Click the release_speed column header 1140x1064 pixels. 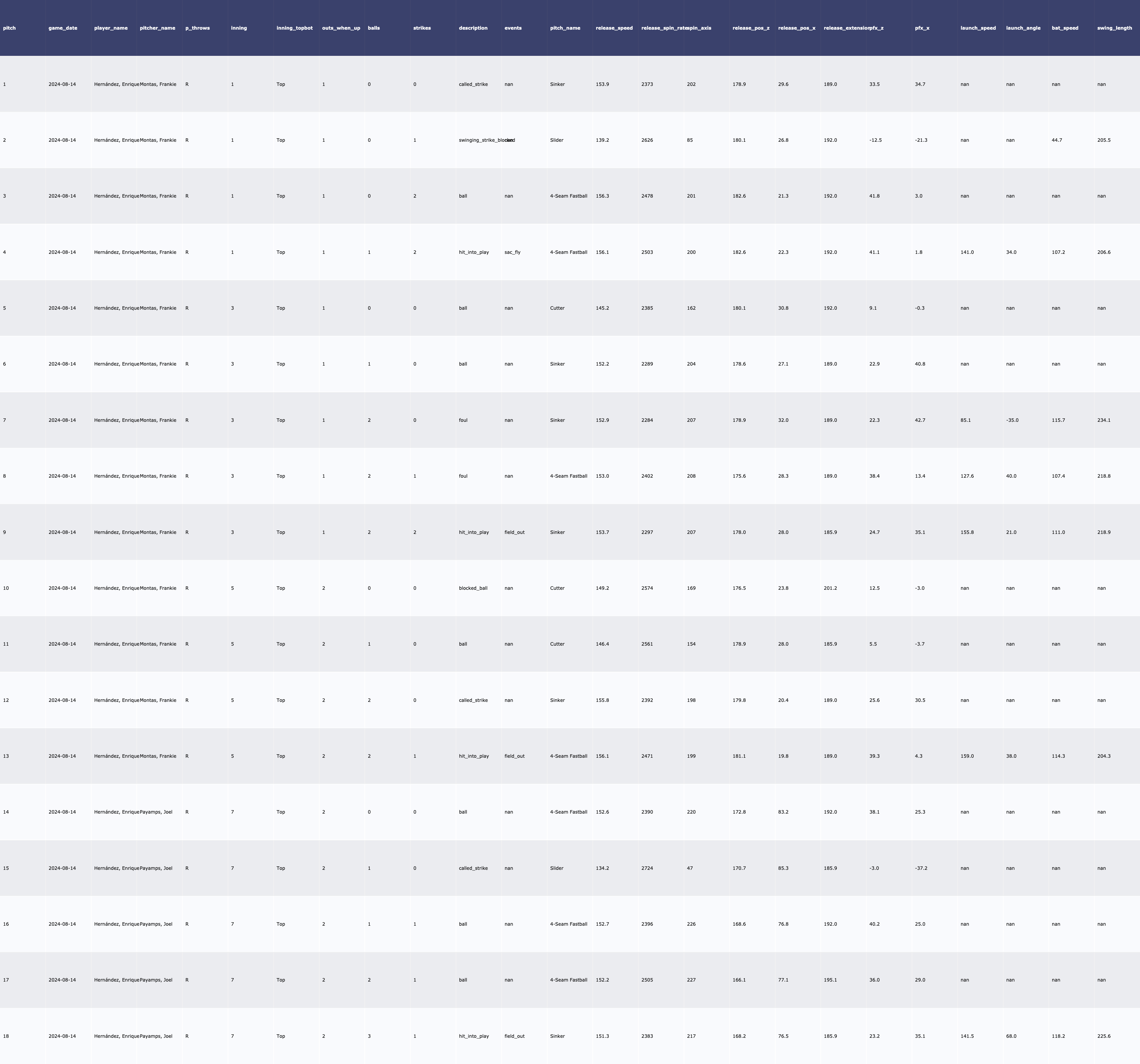[614, 28]
